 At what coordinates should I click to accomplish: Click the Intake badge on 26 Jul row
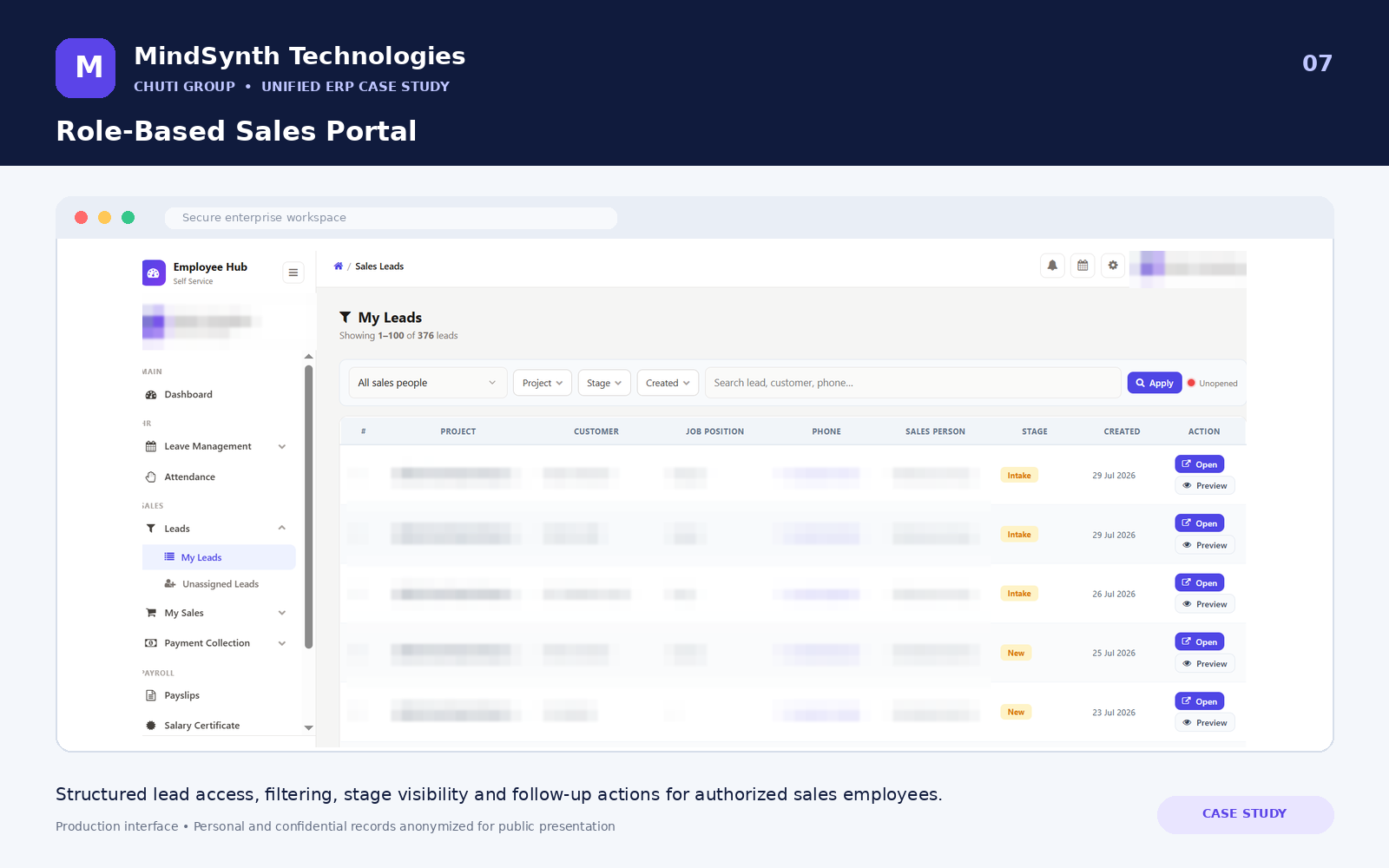click(1019, 594)
